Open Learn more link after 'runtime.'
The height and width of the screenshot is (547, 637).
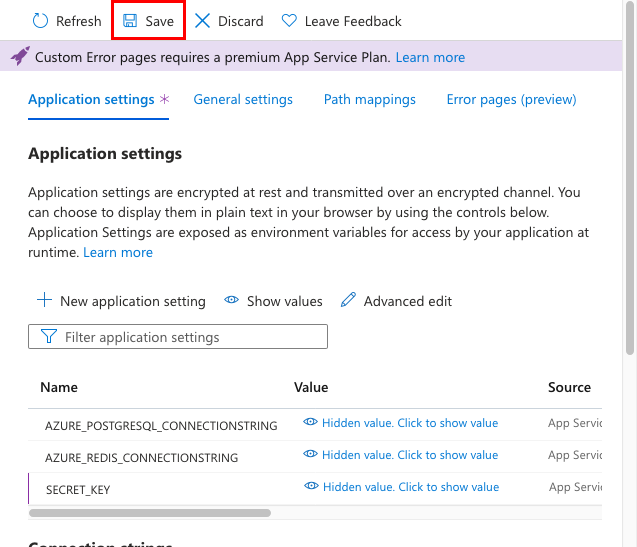pyautogui.click(x=118, y=252)
